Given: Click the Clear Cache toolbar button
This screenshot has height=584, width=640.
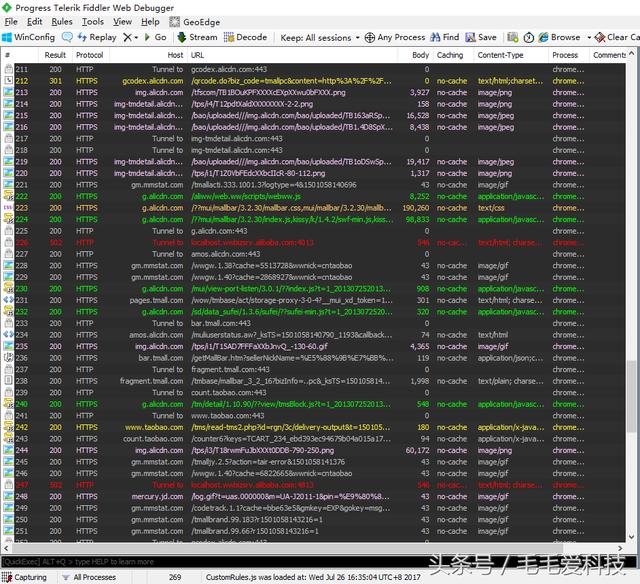Looking at the screenshot, I should 617,37.
